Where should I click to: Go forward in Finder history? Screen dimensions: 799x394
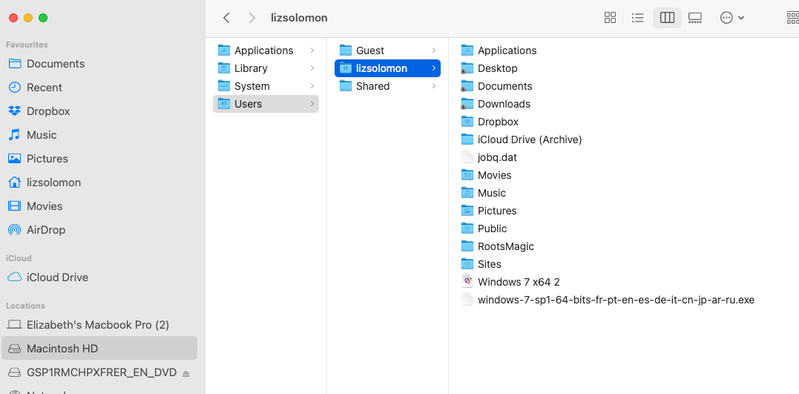coord(252,18)
